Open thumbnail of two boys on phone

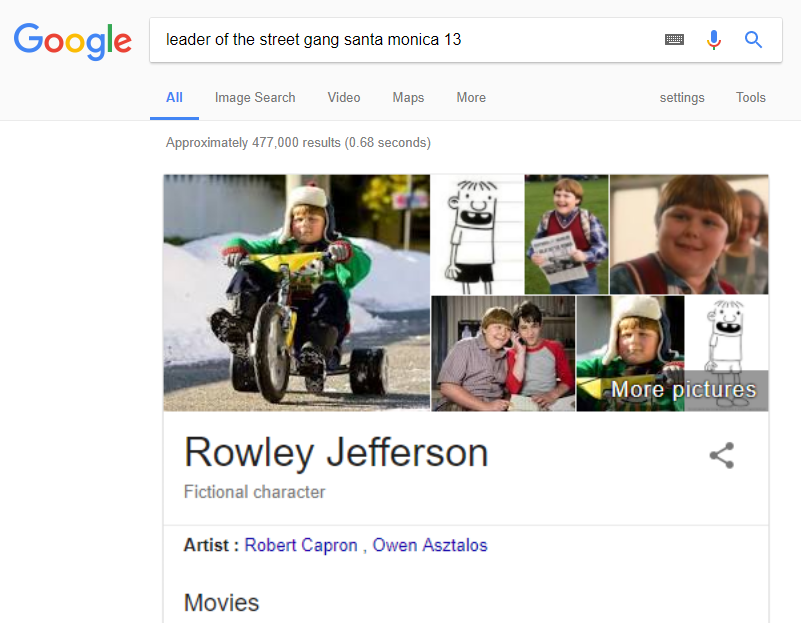point(503,353)
